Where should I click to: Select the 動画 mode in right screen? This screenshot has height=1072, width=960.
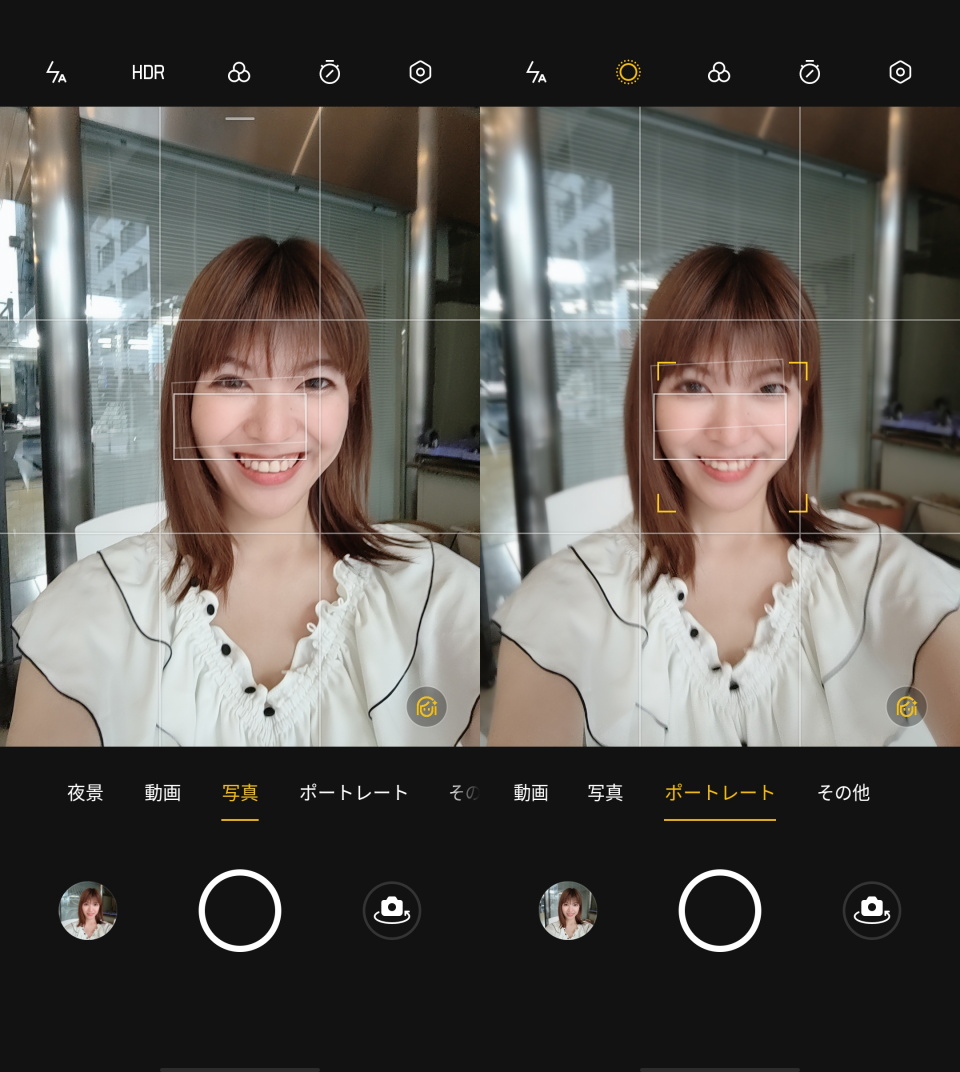(531, 792)
